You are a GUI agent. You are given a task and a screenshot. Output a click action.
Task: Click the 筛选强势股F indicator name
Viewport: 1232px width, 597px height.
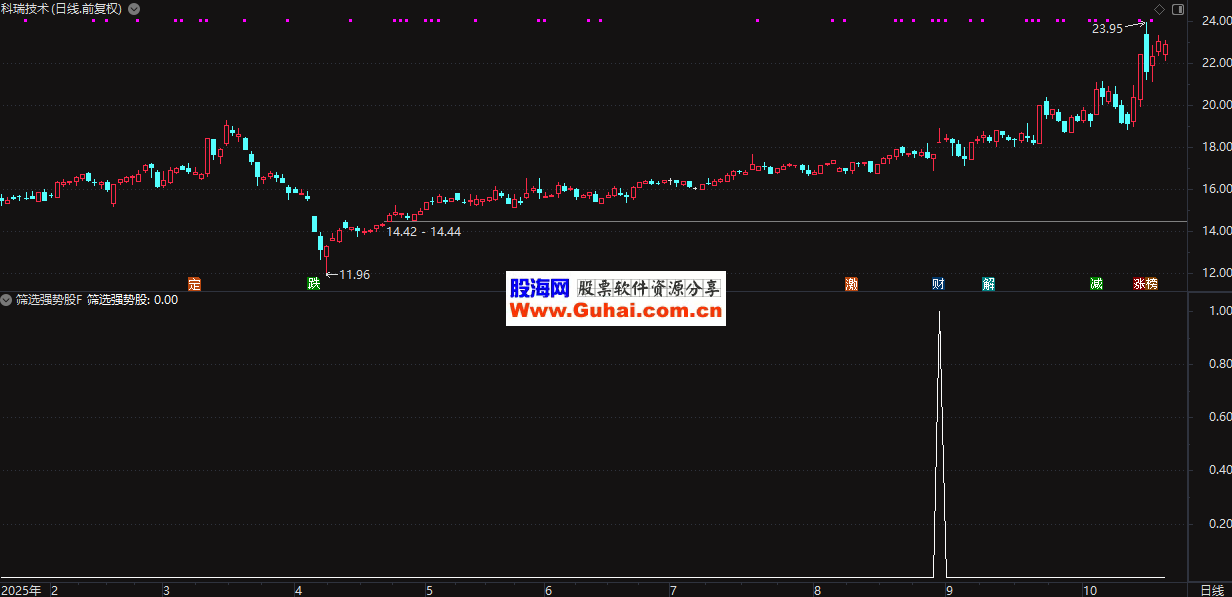49,299
